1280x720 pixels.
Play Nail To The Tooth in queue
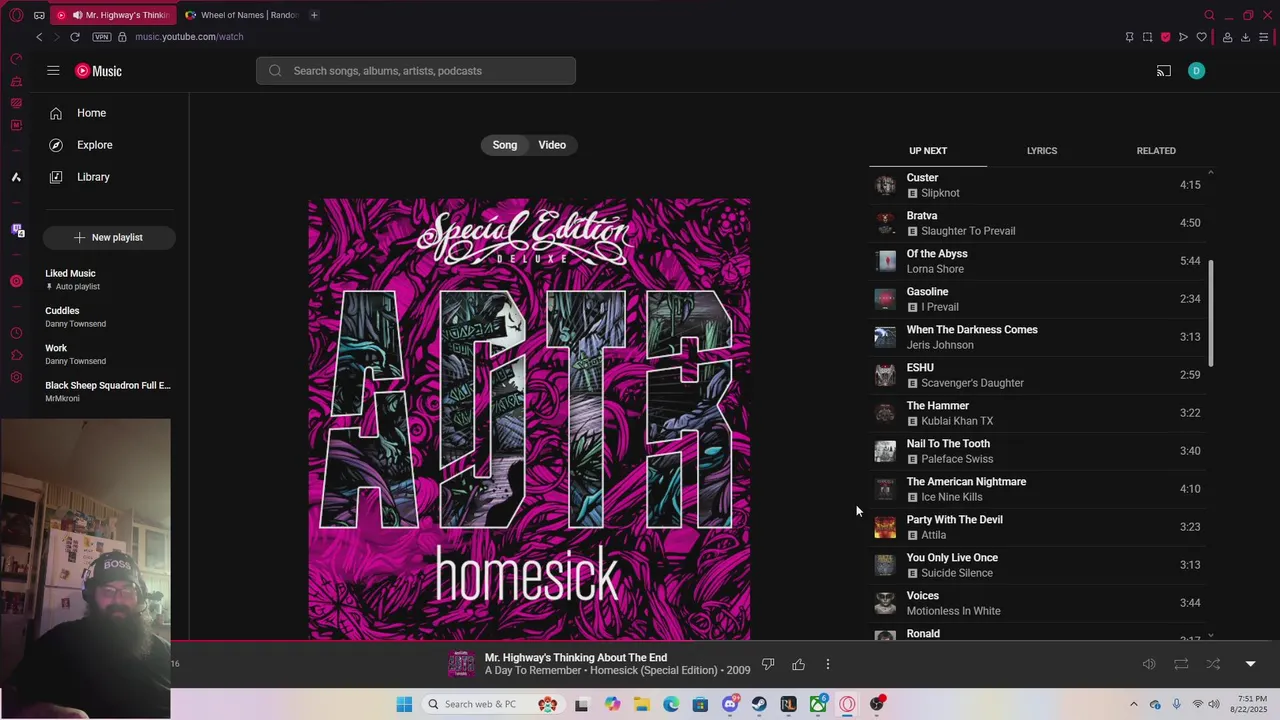click(x=1037, y=451)
